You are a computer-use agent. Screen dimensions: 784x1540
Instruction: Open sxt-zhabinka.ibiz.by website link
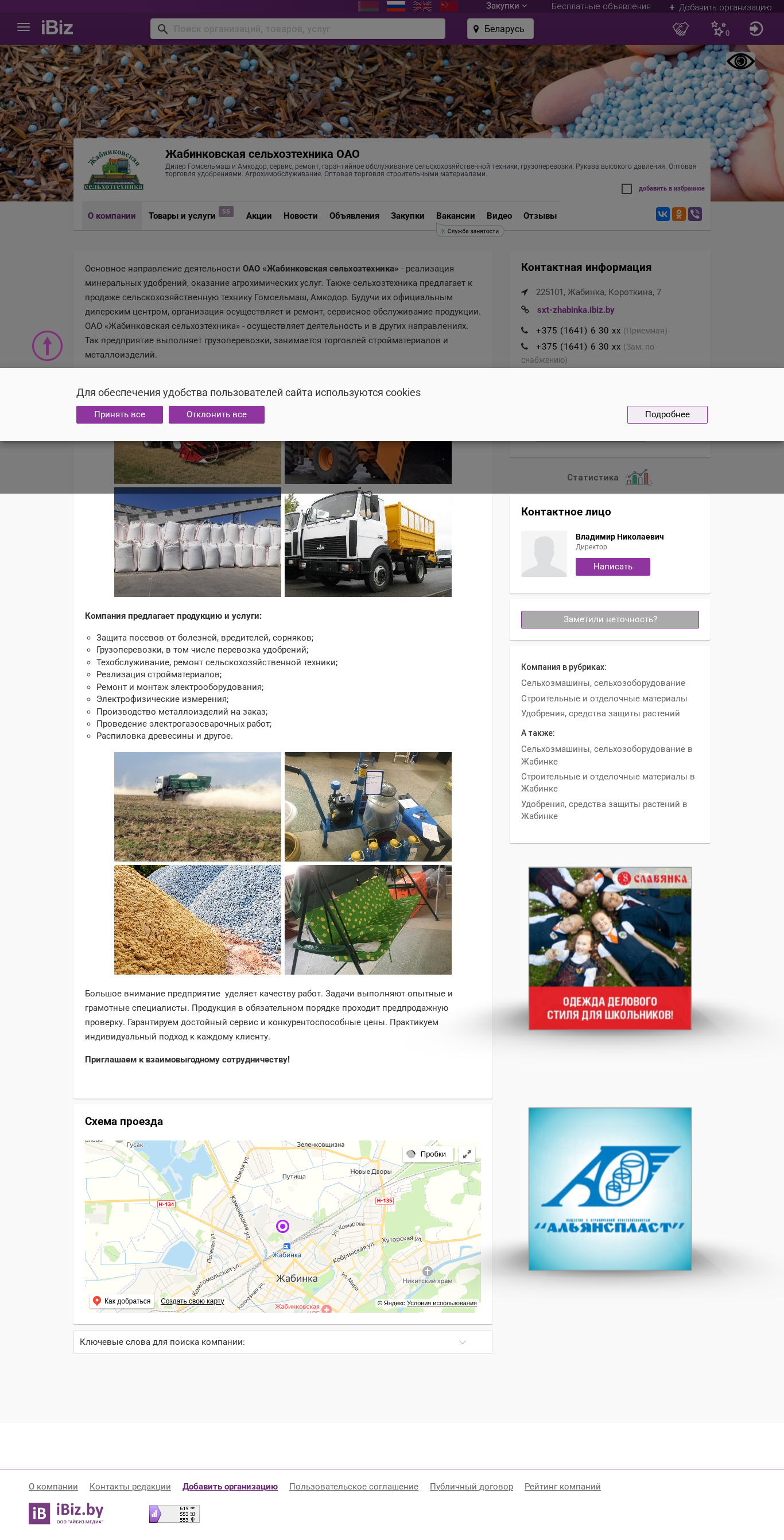[576, 310]
